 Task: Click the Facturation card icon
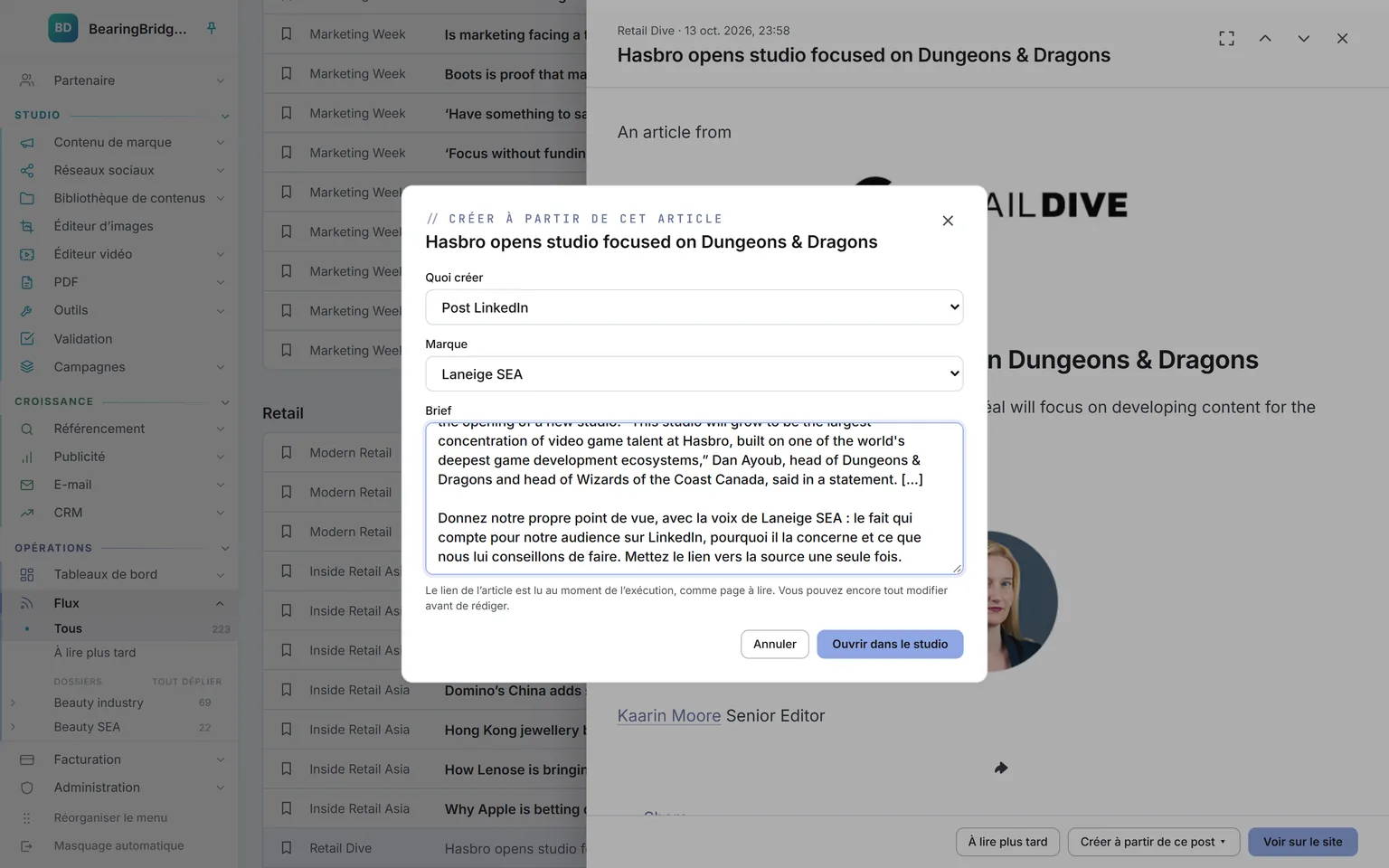pos(27,759)
